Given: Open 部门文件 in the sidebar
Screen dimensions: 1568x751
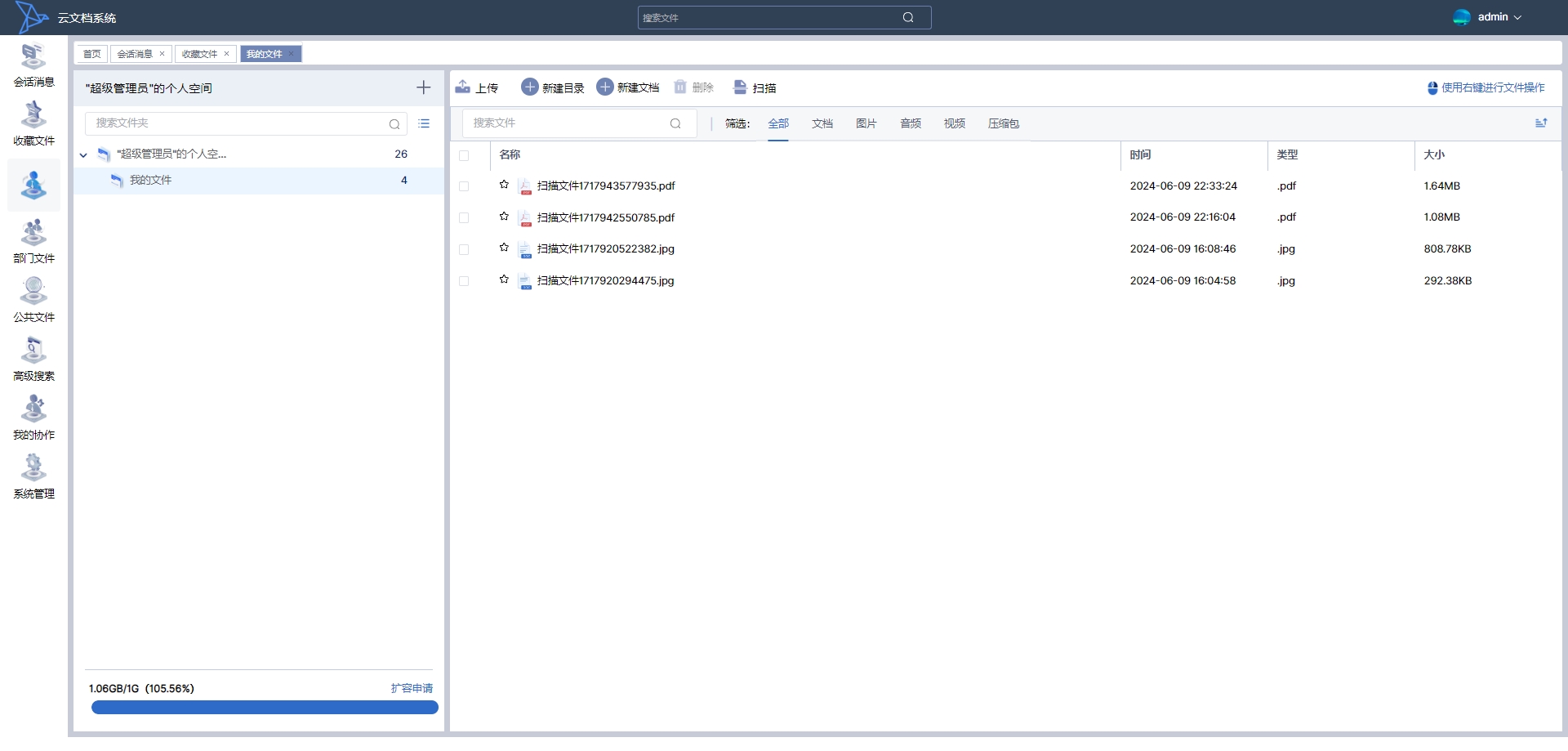Looking at the screenshot, I should click(x=33, y=242).
